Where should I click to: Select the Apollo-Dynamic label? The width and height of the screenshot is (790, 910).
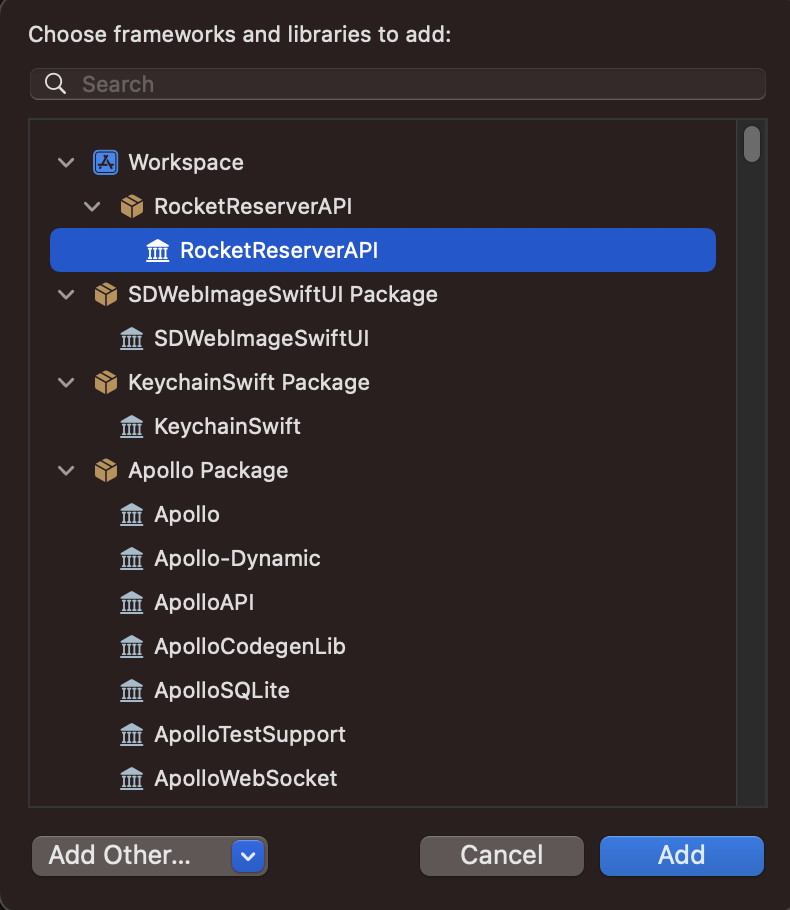(237, 559)
